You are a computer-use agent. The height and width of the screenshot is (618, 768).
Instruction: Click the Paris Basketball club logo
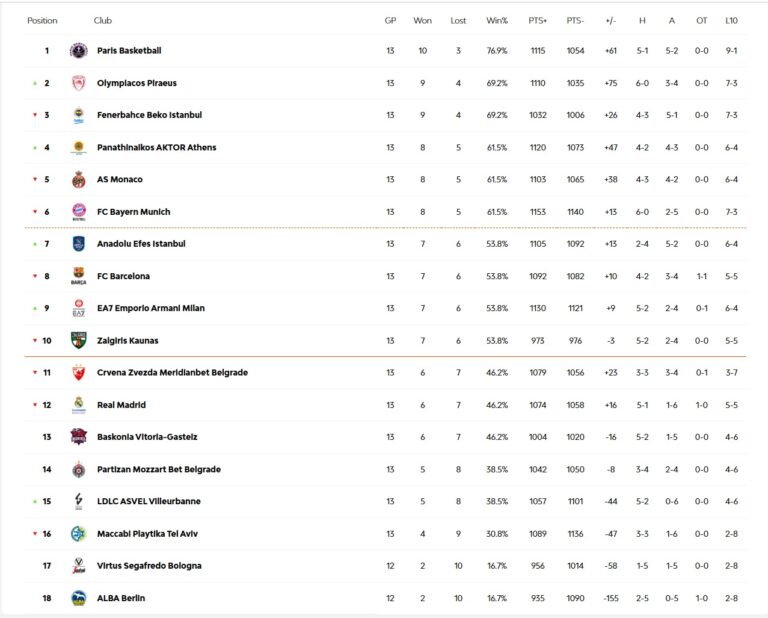79,51
